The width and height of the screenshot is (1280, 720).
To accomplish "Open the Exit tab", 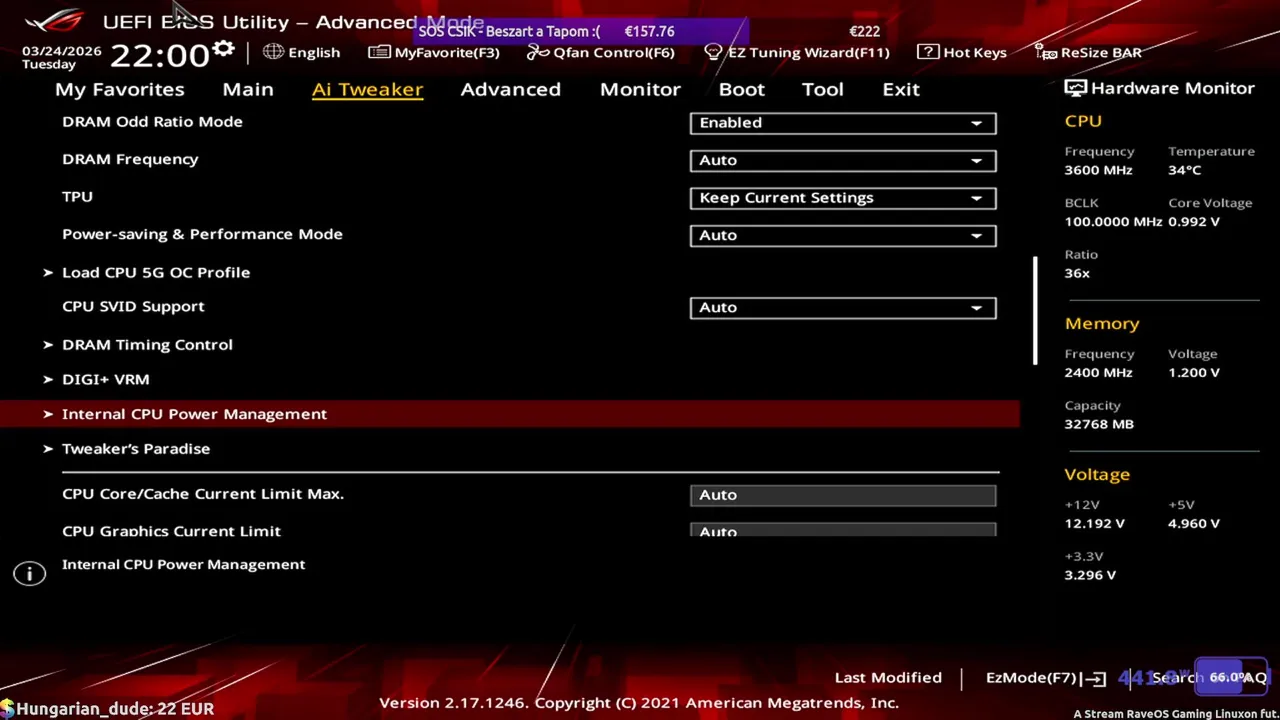I will [901, 89].
